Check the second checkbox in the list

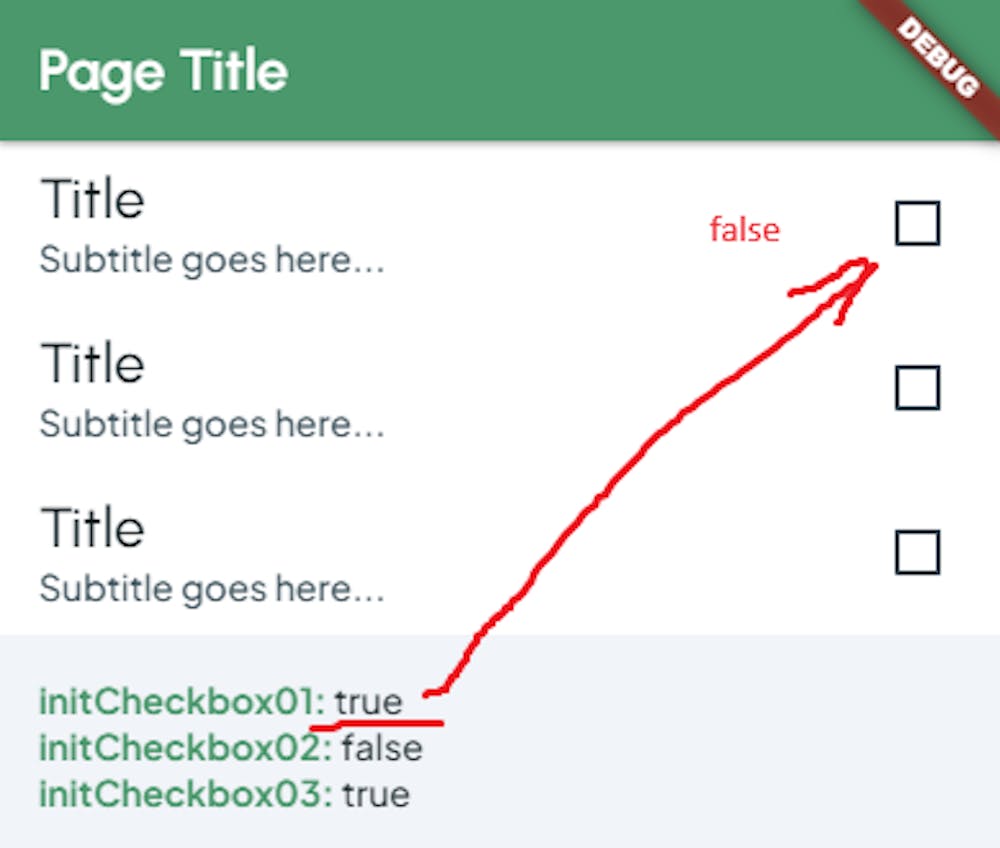pos(918,389)
